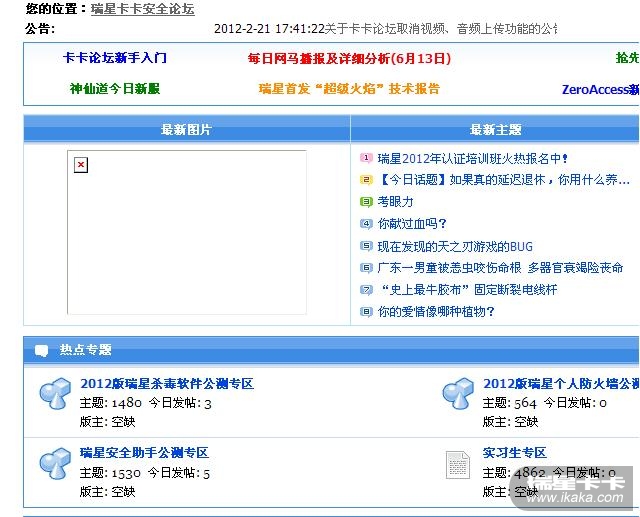Click forum icon beside 2012版瑞星个人防火墙公测
Image resolution: width=640 pixels, height=517 pixels.
458,393
